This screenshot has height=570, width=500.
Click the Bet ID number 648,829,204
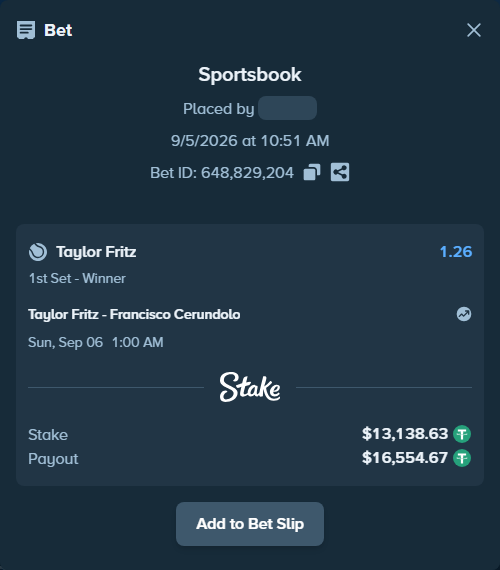click(247, 173)
